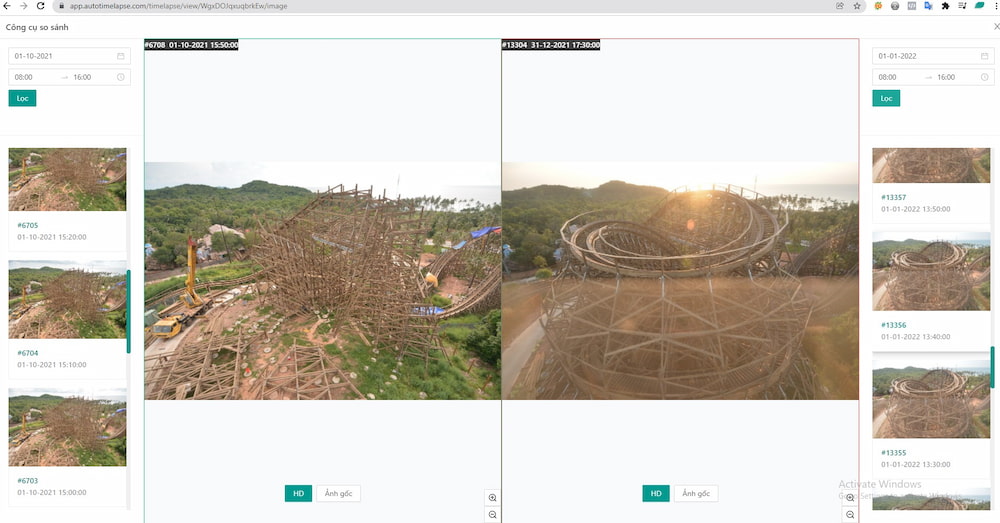Click the green profile avatar icon
The image size is (1000, 523).
pos(979,6)
